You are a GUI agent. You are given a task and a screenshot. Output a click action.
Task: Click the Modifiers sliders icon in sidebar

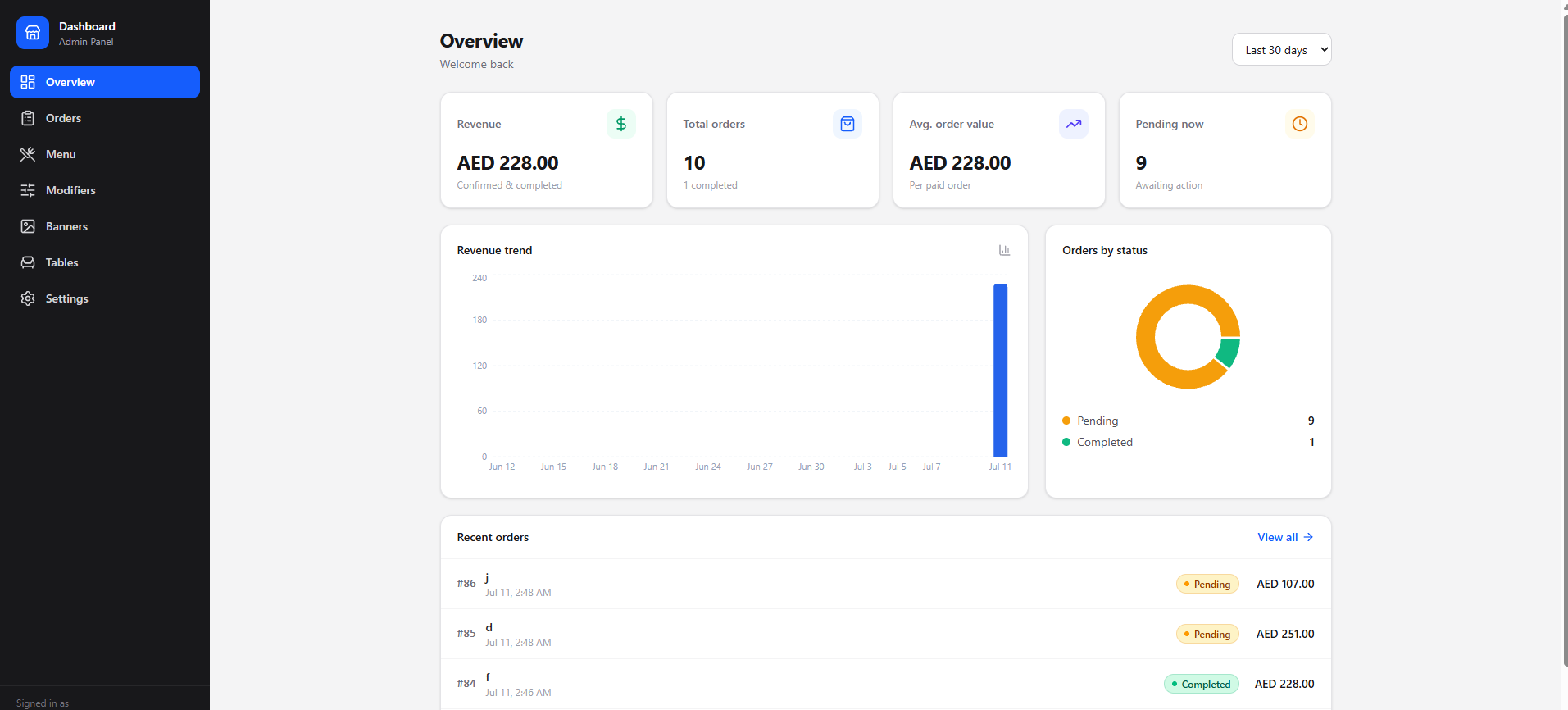[x=28, y=190]
